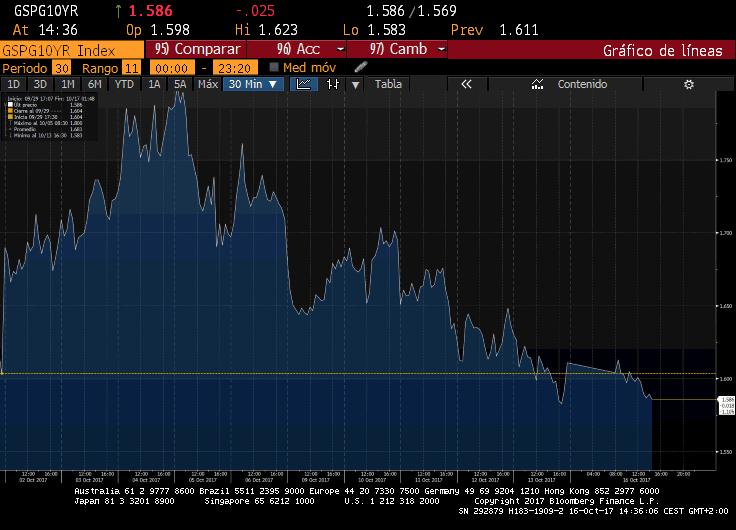Image resolution: width=736 pixels, height=530 pixels.
Task: Select the Máx range tab
Action: coord(207,84)
